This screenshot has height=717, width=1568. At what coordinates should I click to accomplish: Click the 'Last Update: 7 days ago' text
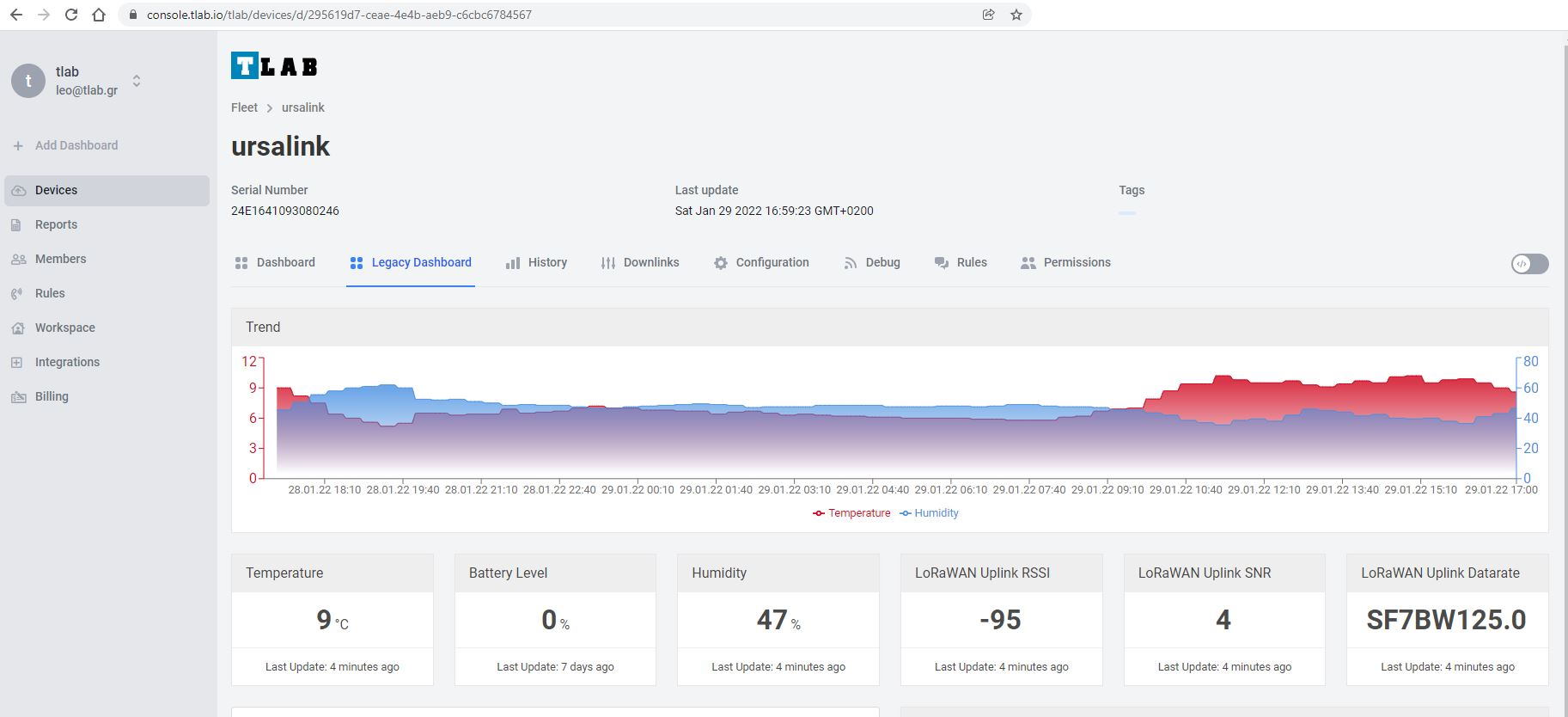click(x=555, y=667)
